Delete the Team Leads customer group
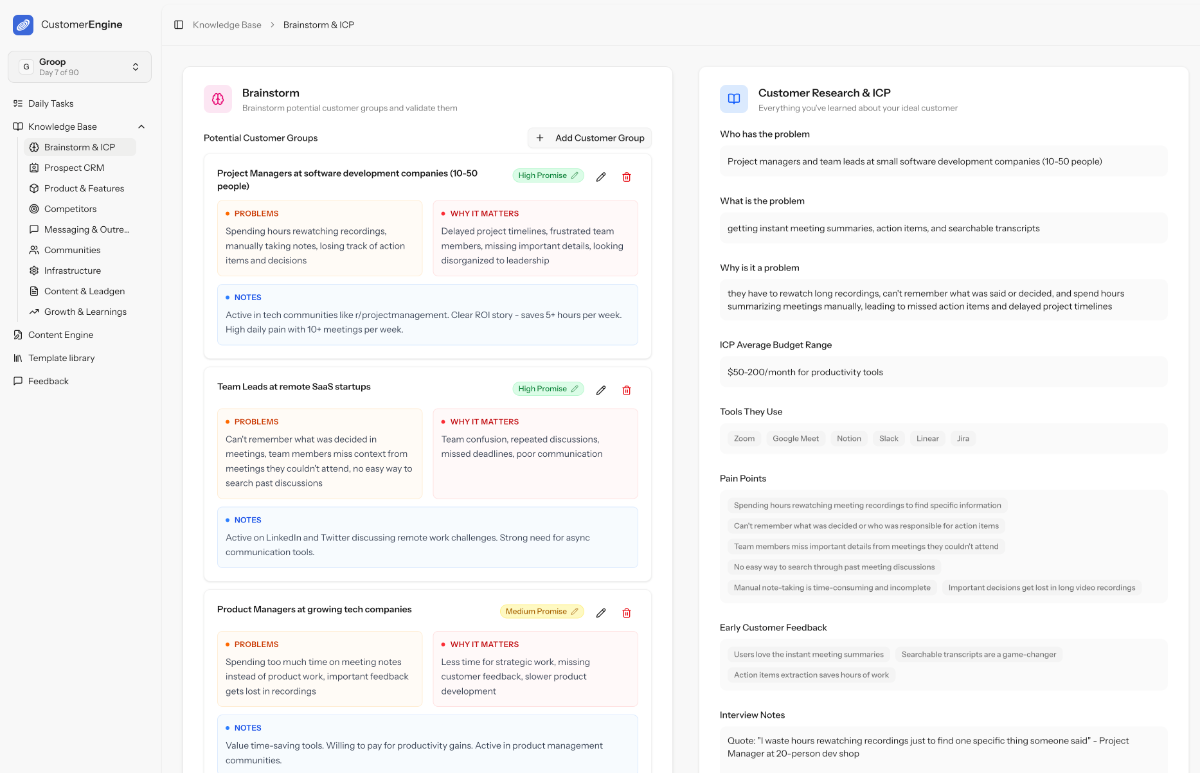 (x=627, y=390)
